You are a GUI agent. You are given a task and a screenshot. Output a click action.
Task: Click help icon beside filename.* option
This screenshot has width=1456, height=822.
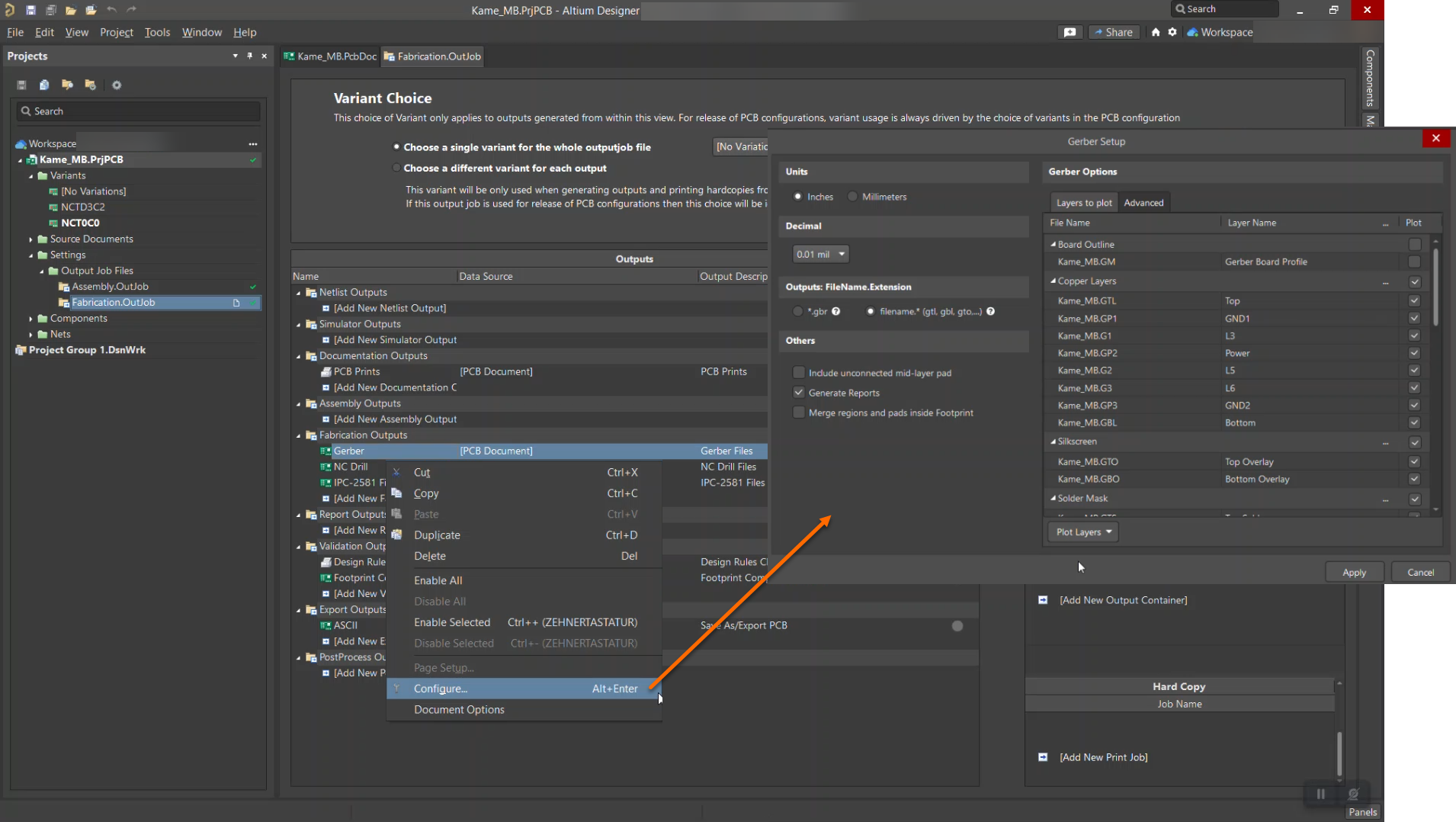click(x=990, y=311)
